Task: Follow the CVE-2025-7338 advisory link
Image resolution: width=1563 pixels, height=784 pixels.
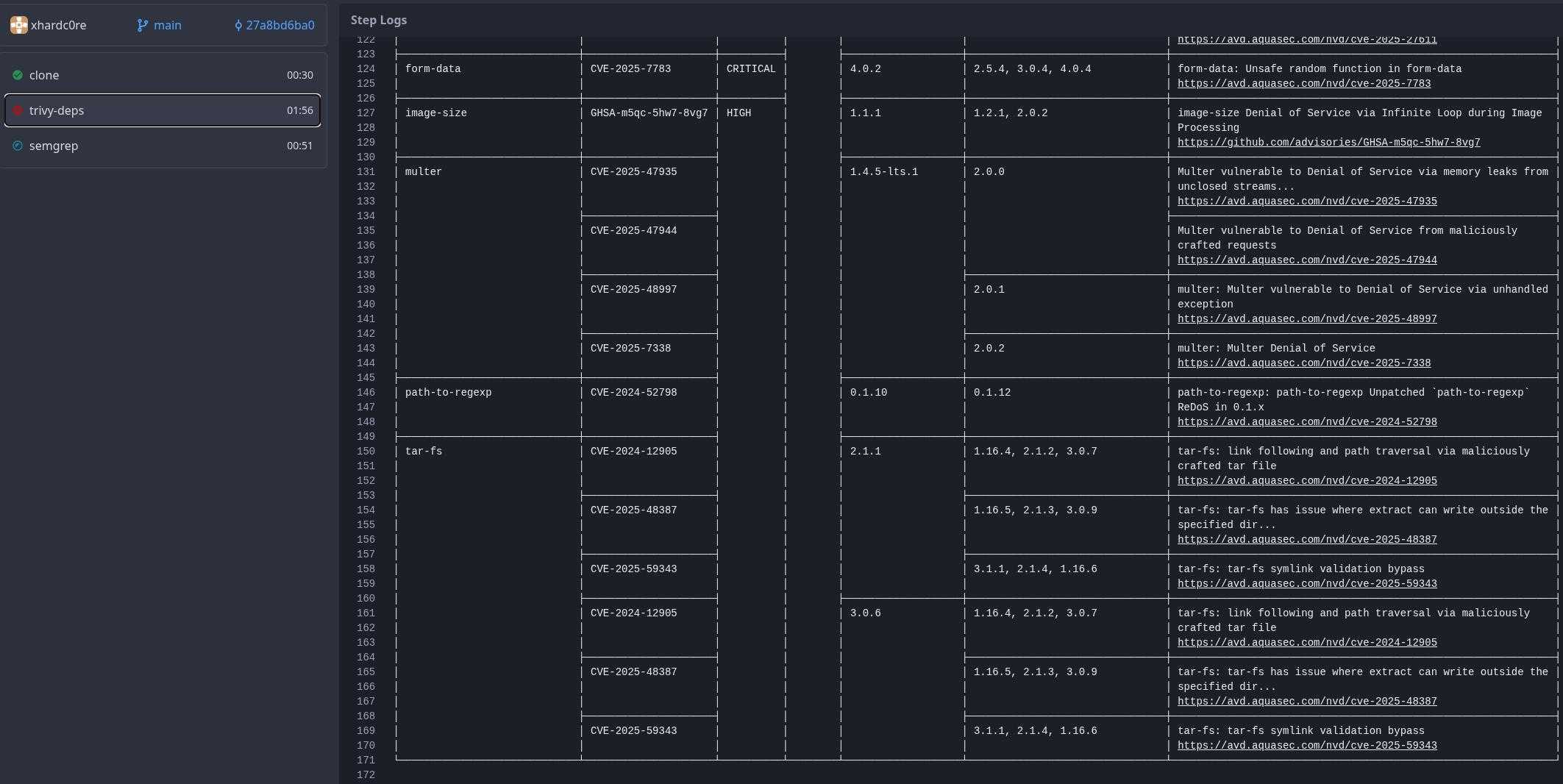Action: pyautogui.click(x=1303, y=363)
